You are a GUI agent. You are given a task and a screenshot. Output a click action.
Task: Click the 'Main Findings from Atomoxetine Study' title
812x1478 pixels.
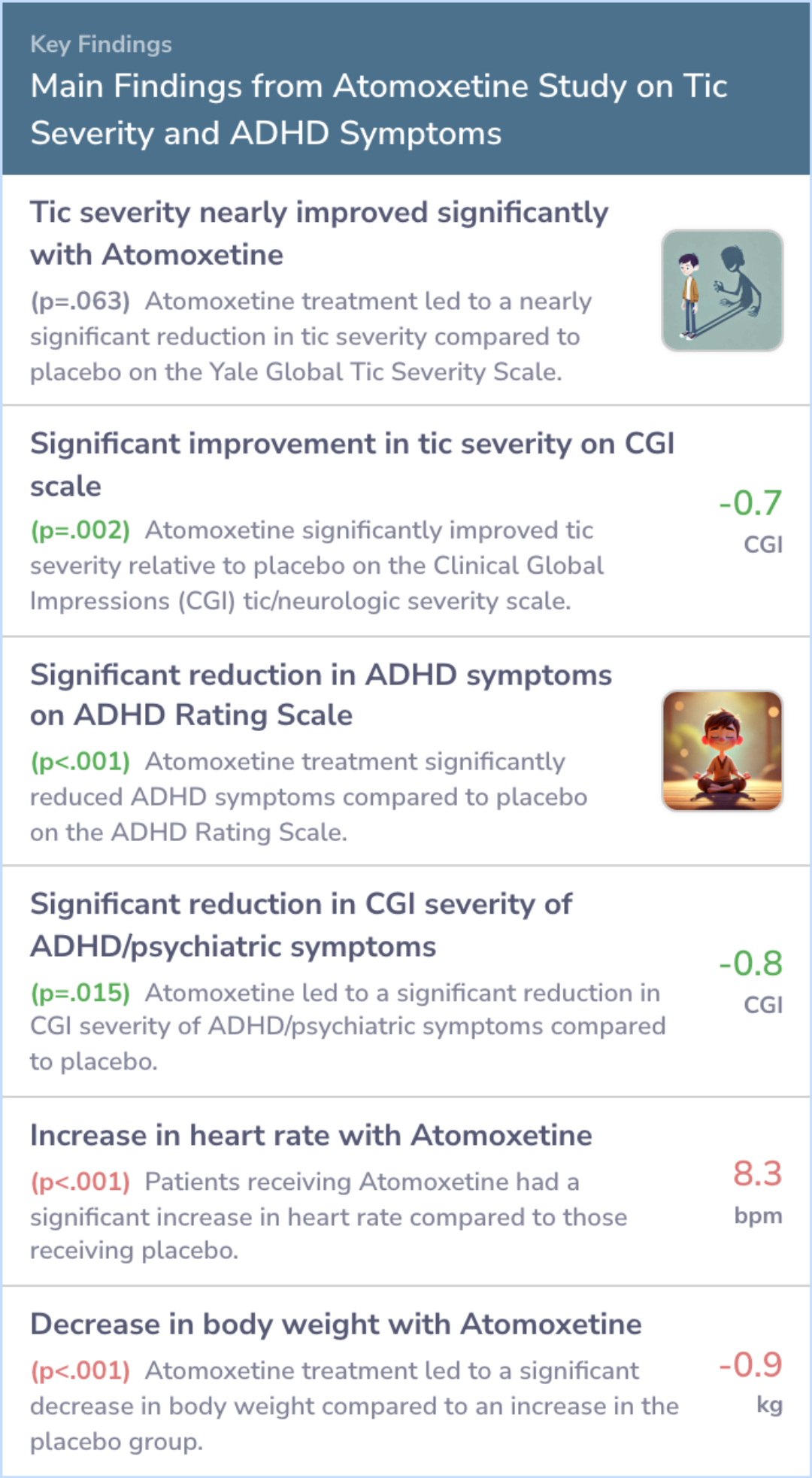click(x=379, y=109)
